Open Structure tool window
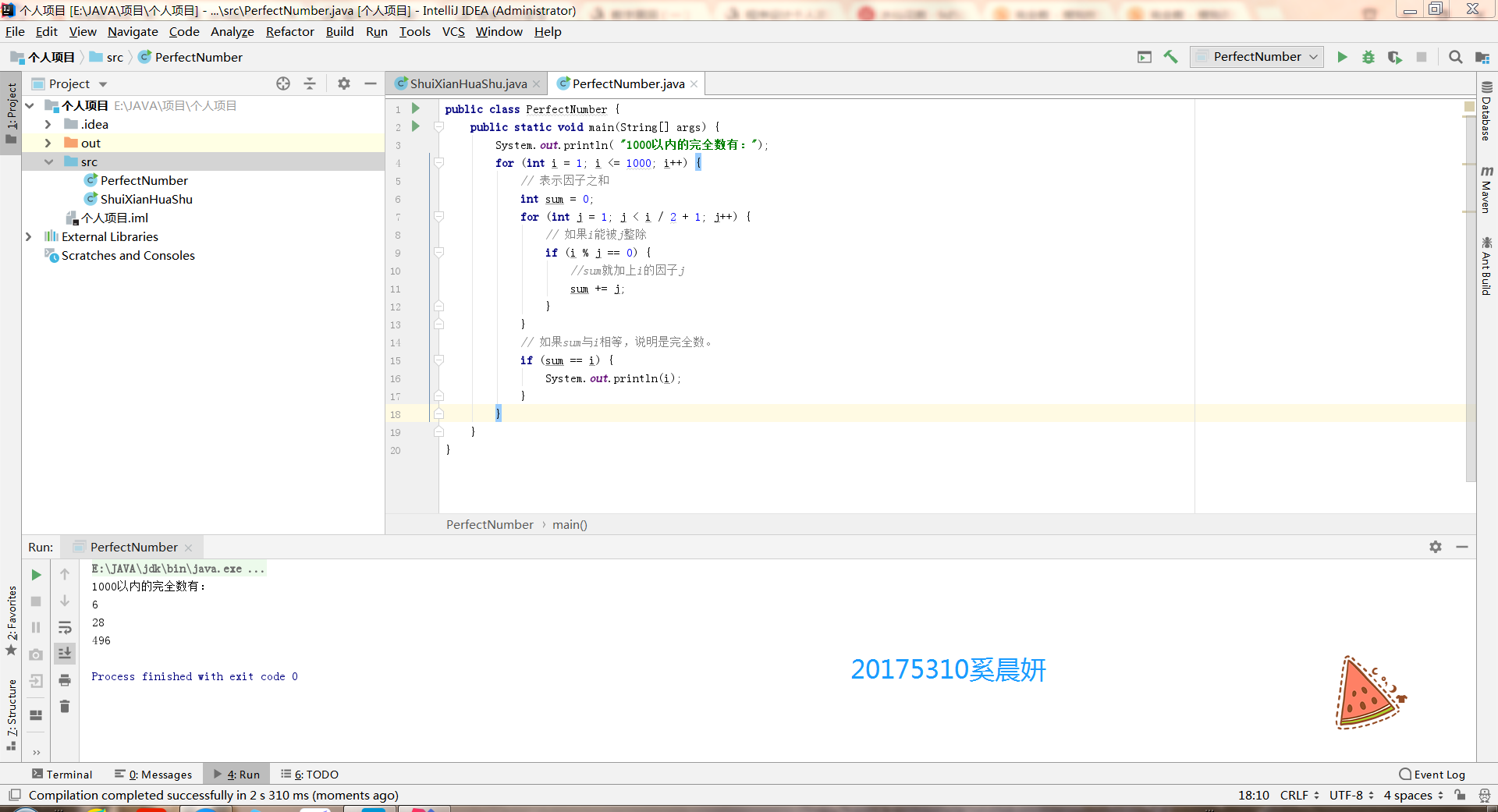This screenshot has height=812, width=1498. 11,714
